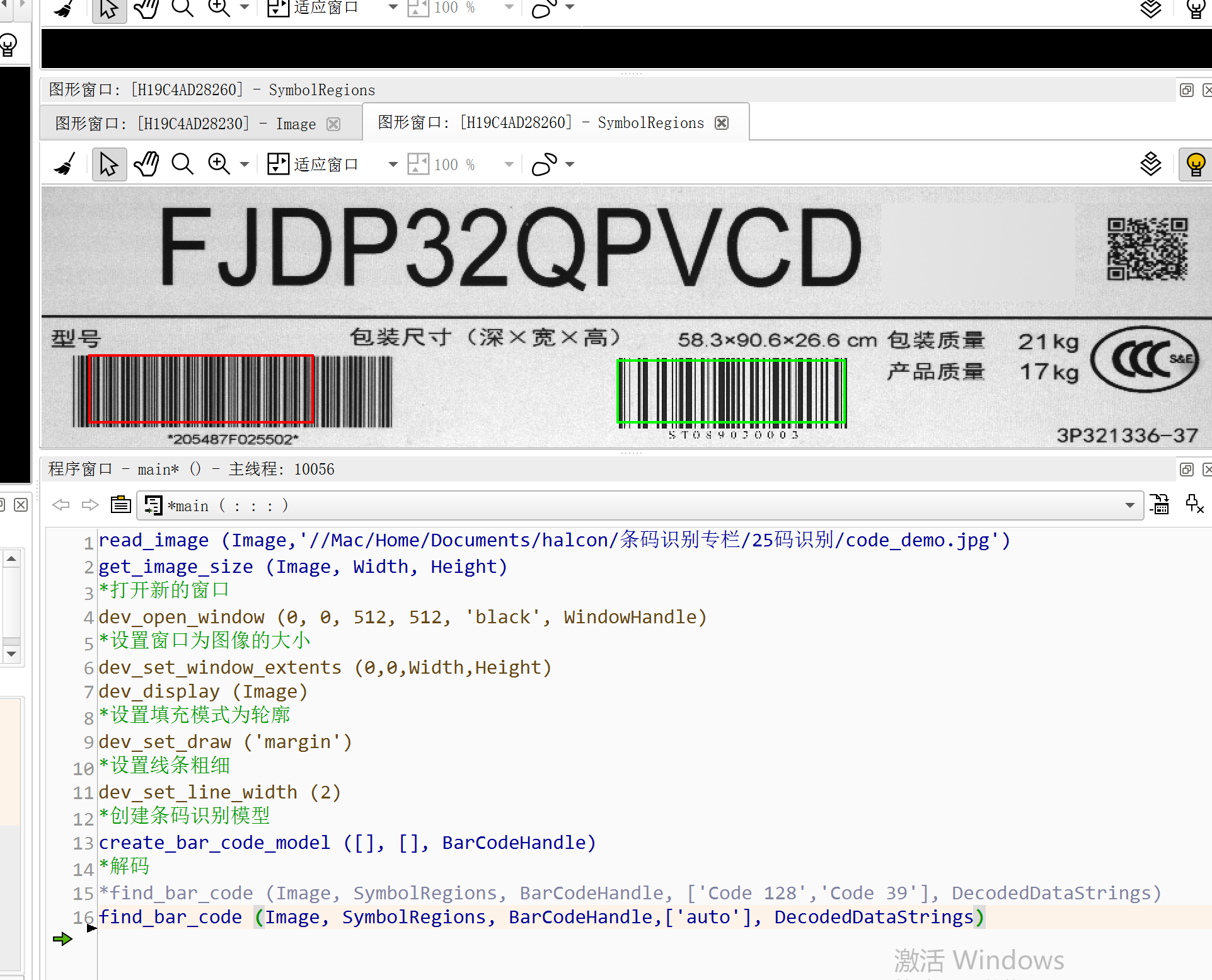Click the up arrow of the left scrollbar
The height and width of the screenshot is (980, 1212).
[x=11, y=557]
